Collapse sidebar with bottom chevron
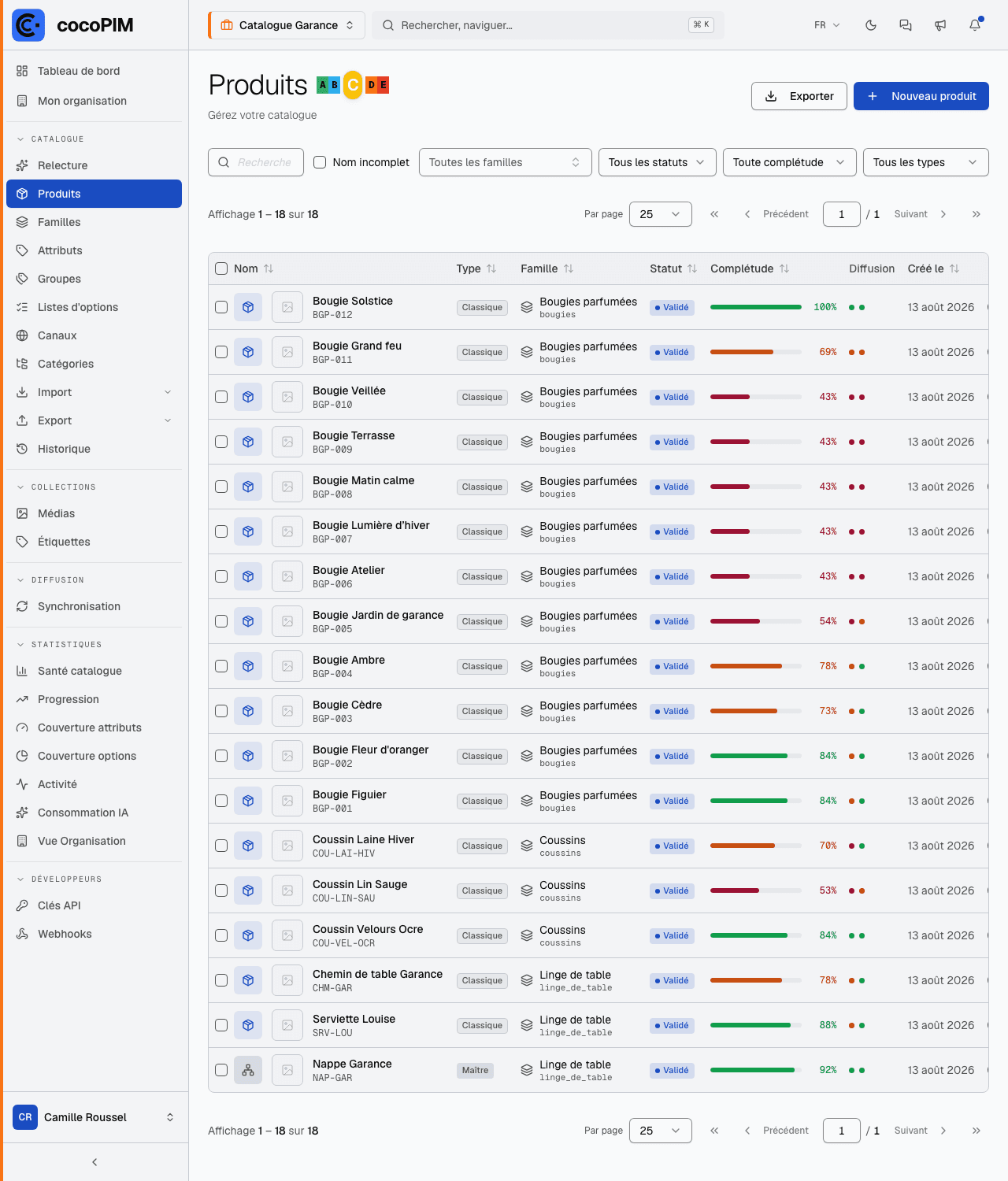 pyautogui.click(x=94, y=1162)
